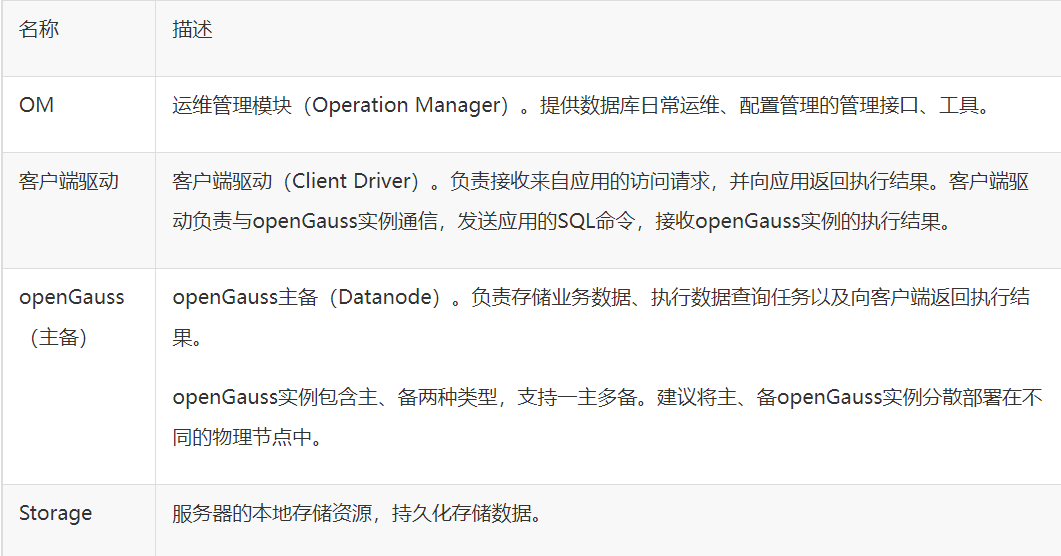Click the openGauss name cell in first column
The width and height of the screenshot is (1061, 556).
pos(71,298)
